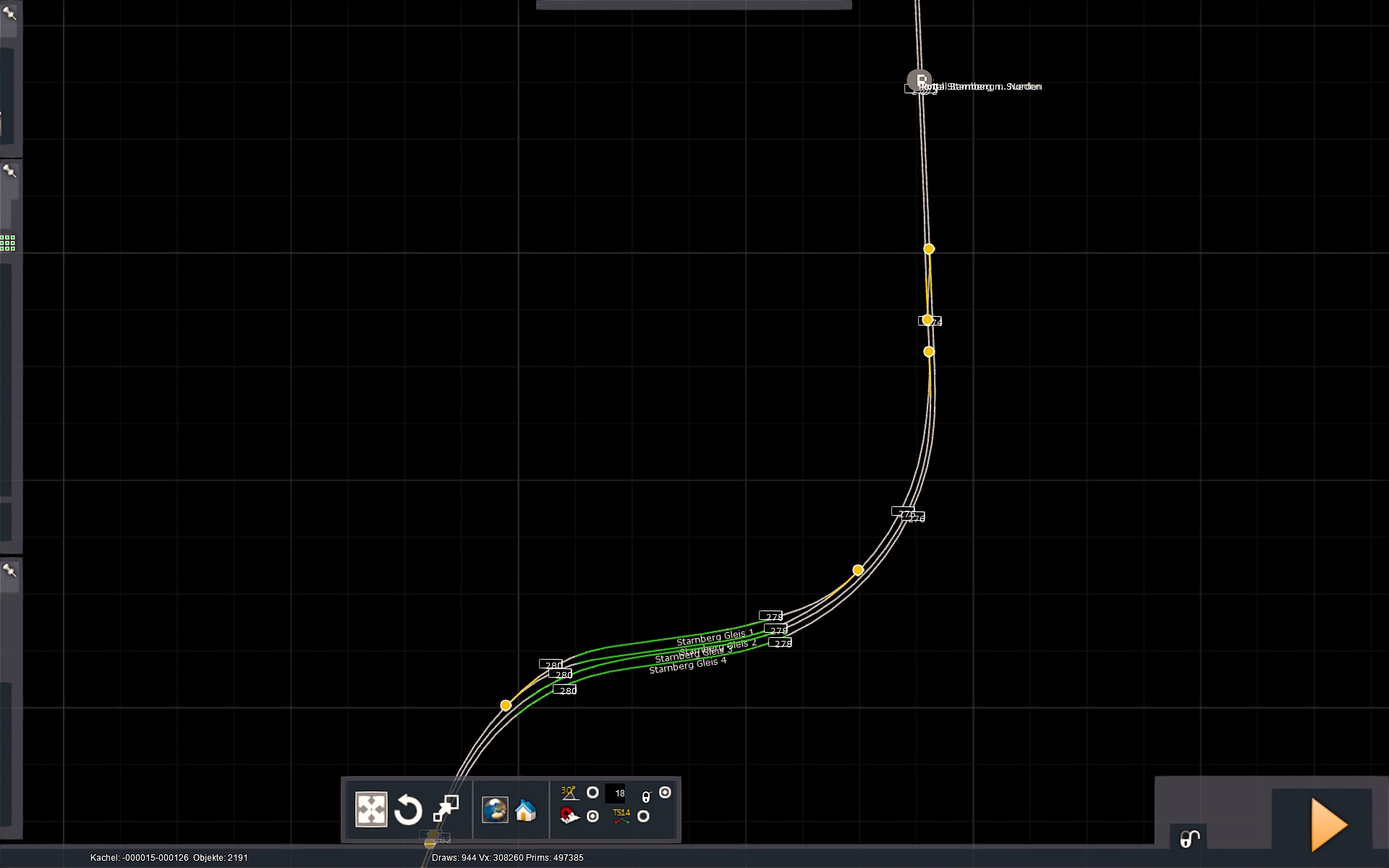1389x868 pixels.
Task: Click the green grid icon on left panel
Action: click(x=8, y=243)
